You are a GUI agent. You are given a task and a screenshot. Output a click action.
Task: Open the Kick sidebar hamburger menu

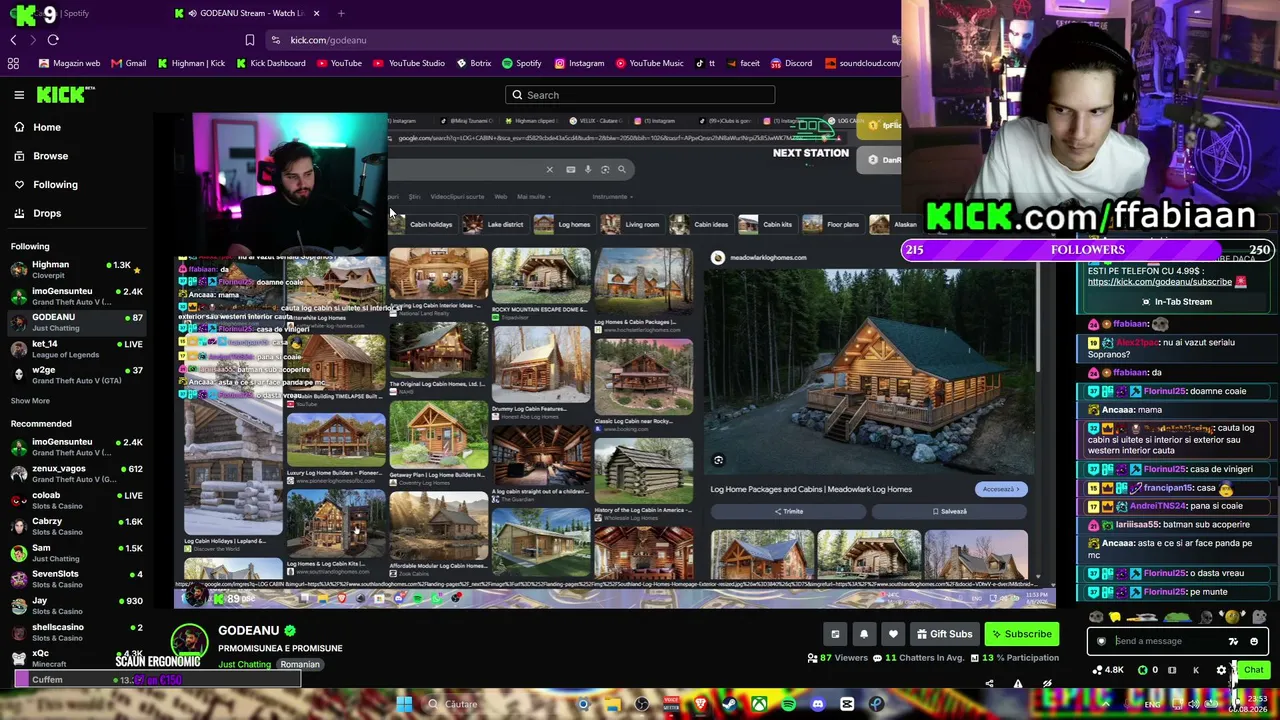[19, 95]
